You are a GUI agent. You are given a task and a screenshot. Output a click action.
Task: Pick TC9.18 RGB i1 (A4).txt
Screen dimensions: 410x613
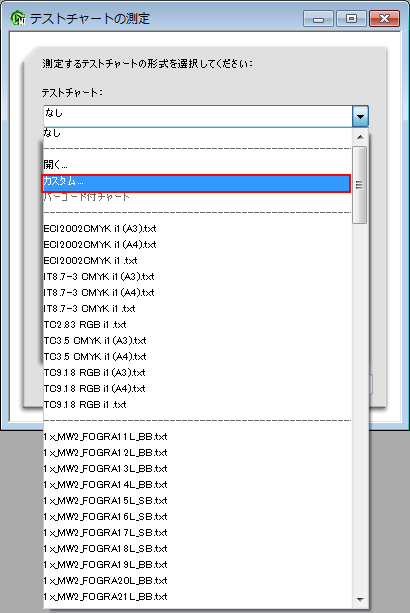coord(197,389)
